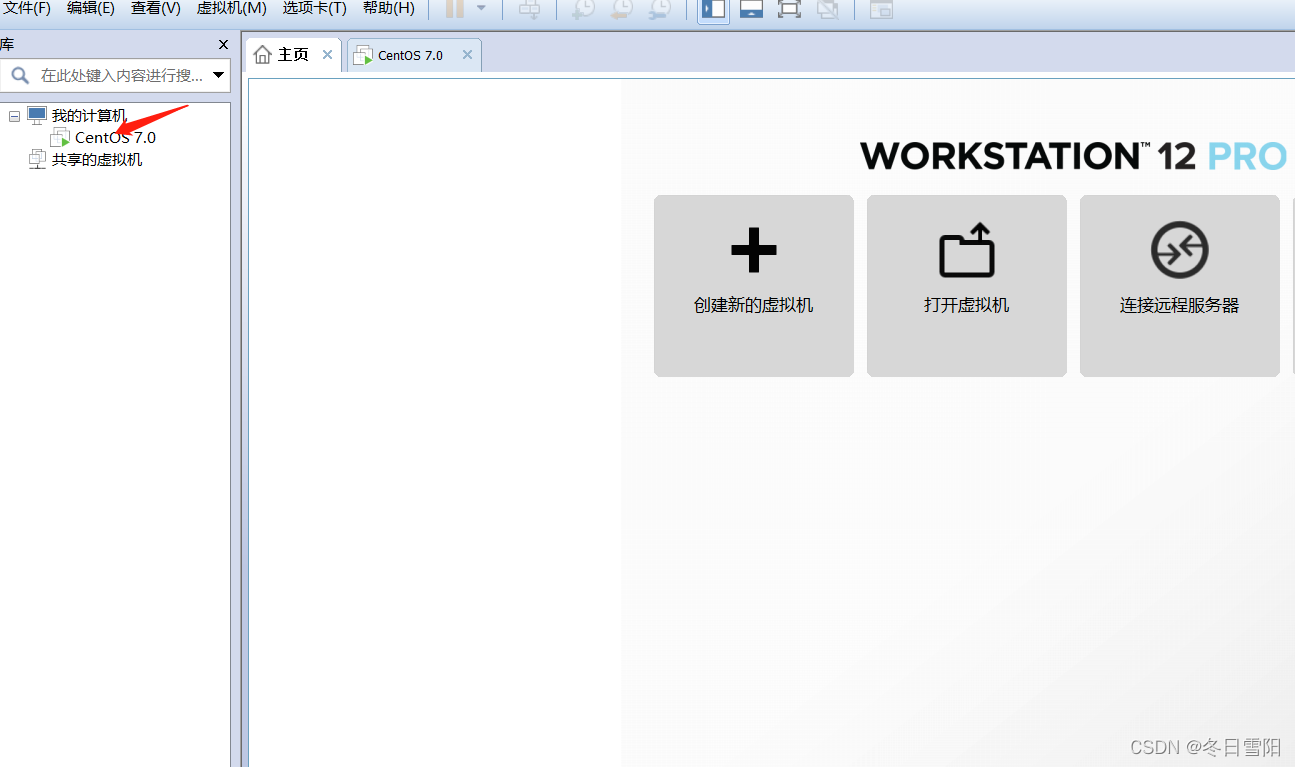The height and width of the screenshot is (767, 1295).
Task: Click the console view toolbar icon
Action: 881,9
